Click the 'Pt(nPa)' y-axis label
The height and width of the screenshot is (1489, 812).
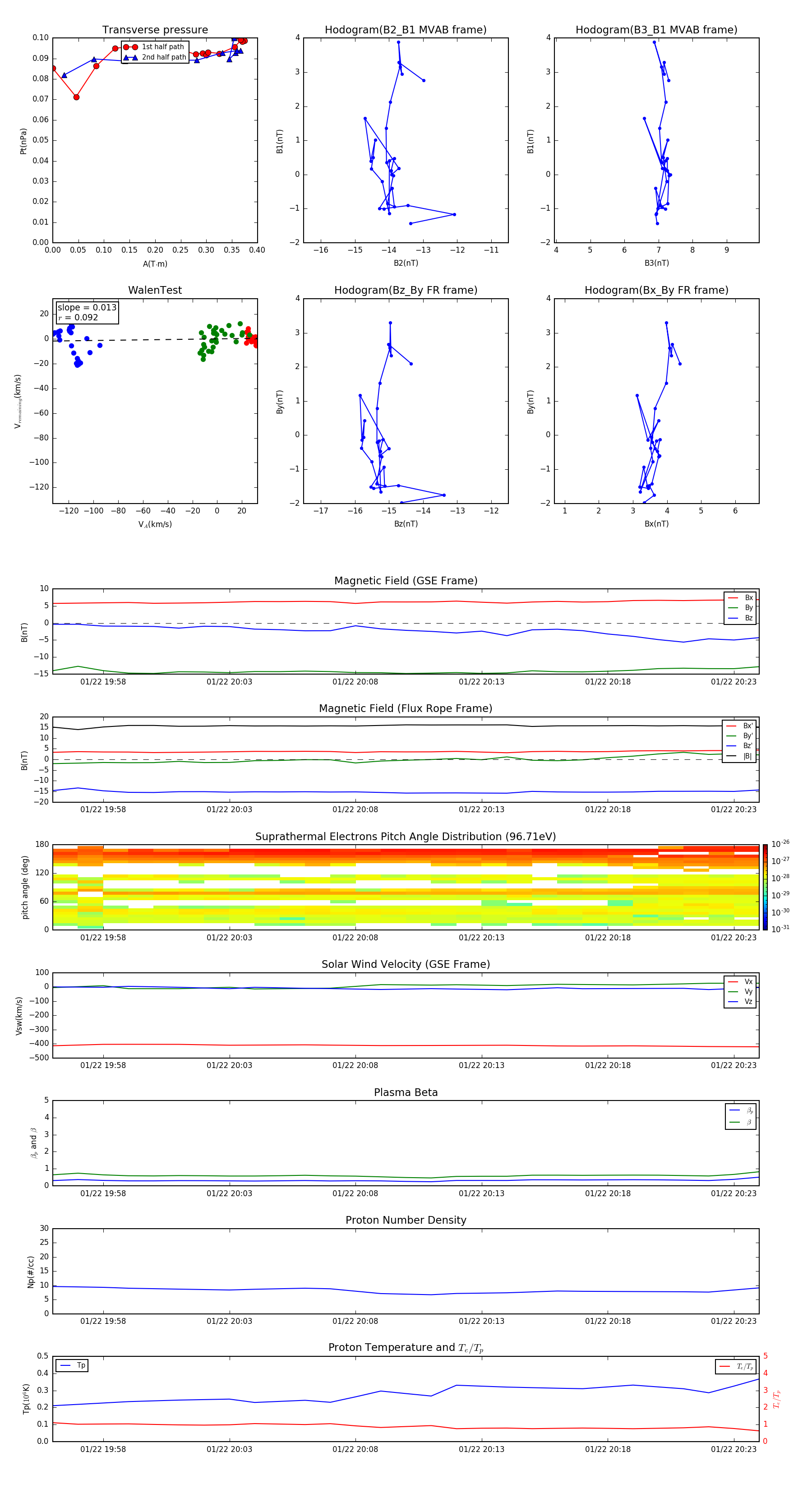(23, 140)
